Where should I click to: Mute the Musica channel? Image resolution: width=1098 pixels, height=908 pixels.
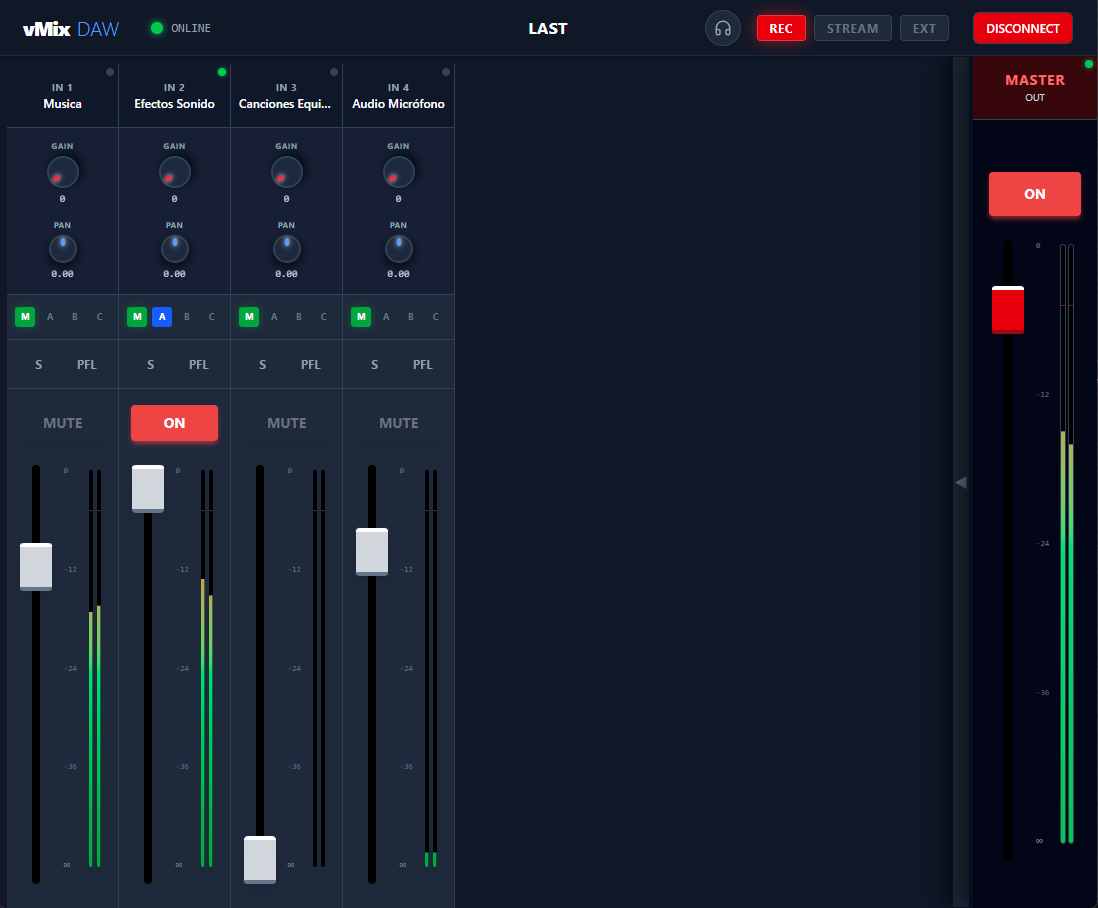62,423
